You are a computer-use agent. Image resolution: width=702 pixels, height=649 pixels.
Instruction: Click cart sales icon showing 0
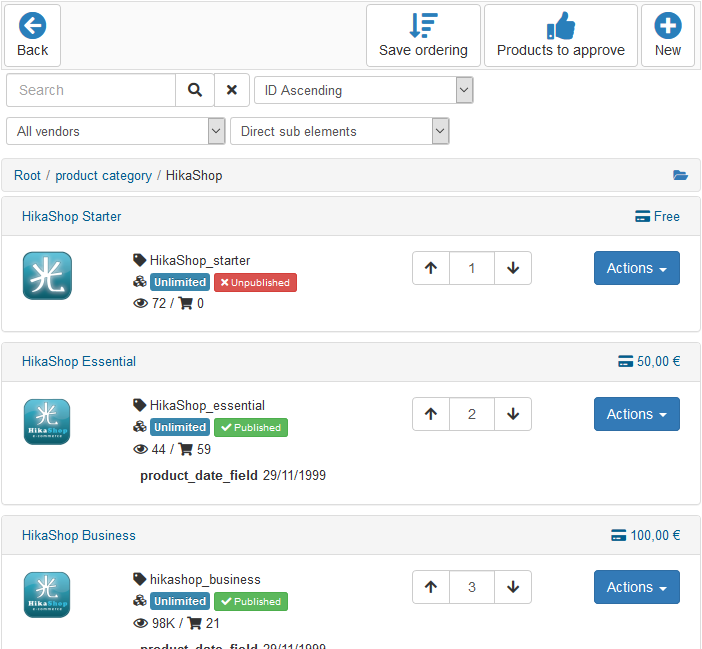coord(186,303)
